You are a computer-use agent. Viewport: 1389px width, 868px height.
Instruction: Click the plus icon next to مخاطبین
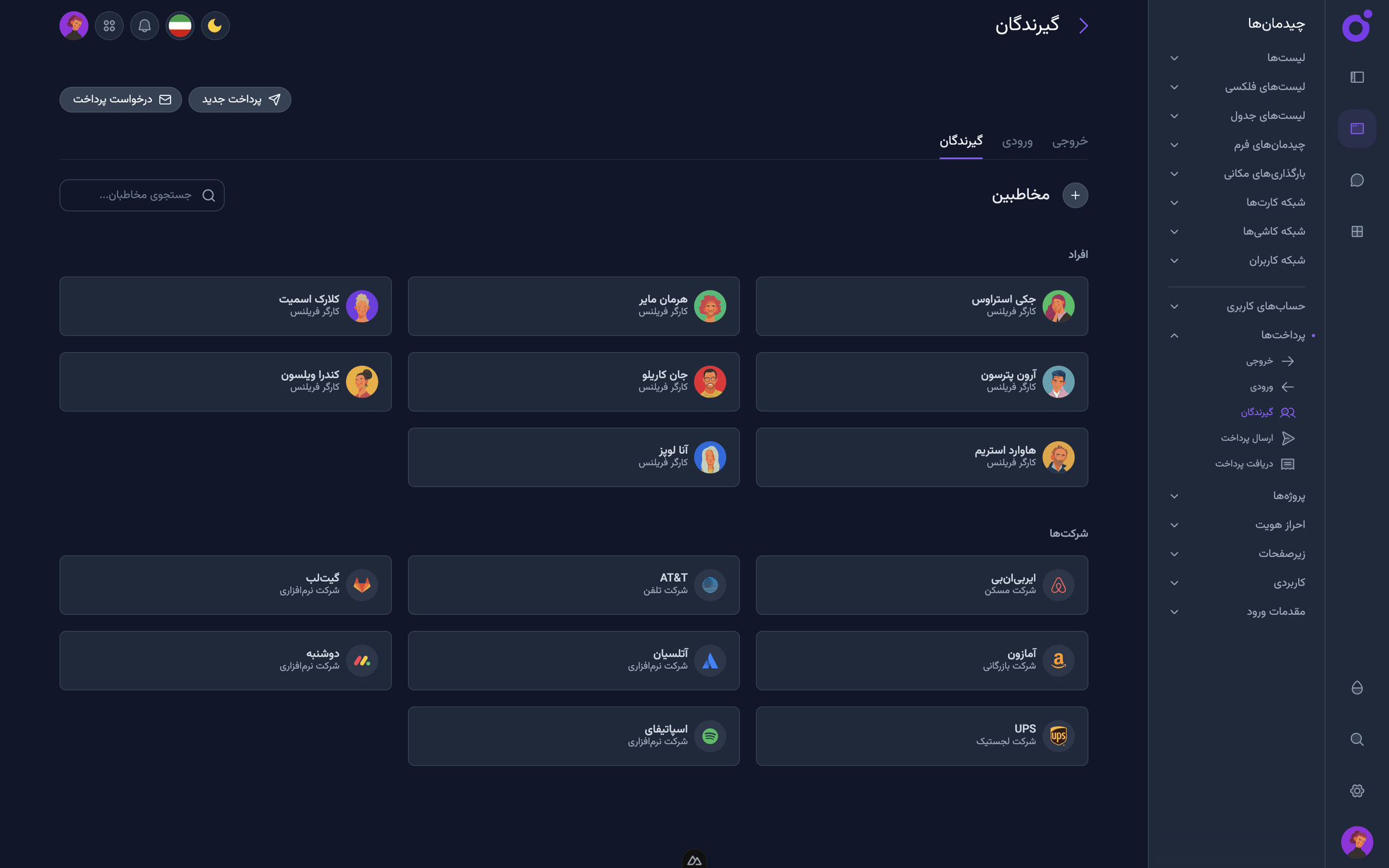(x=1075, y=195)
